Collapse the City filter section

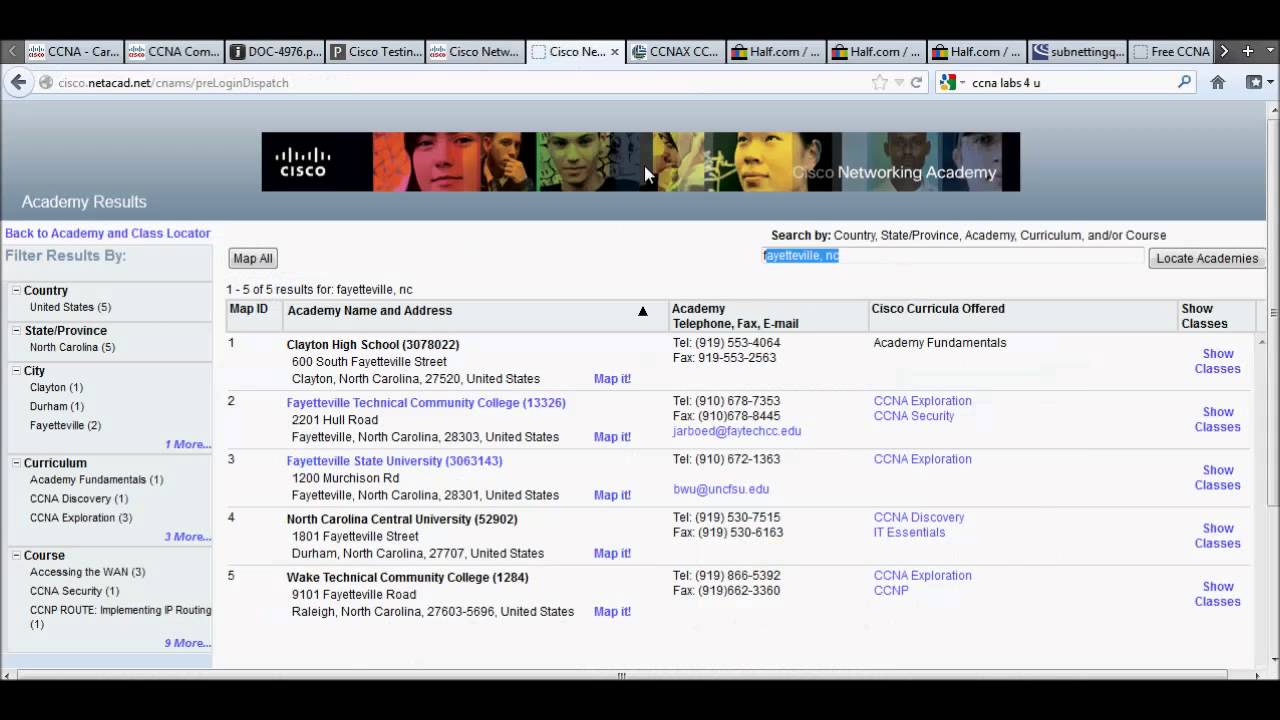click(16, 370)
